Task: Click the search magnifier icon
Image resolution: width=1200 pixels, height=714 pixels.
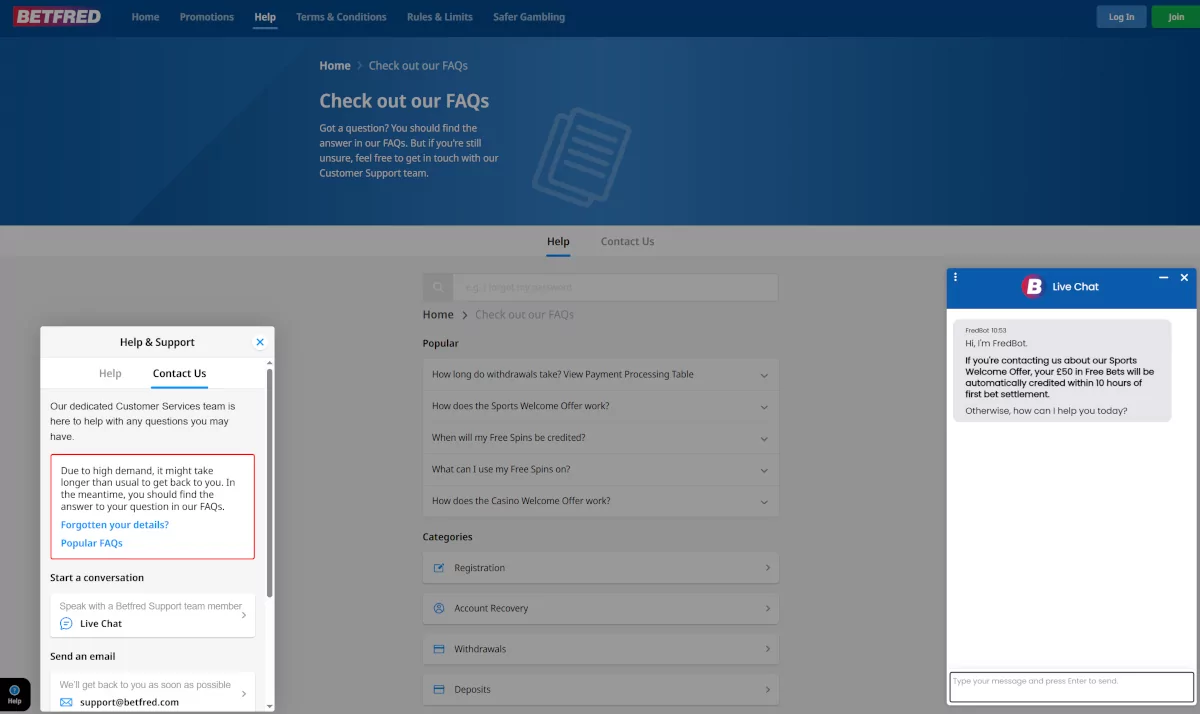Action: [438, 287]
